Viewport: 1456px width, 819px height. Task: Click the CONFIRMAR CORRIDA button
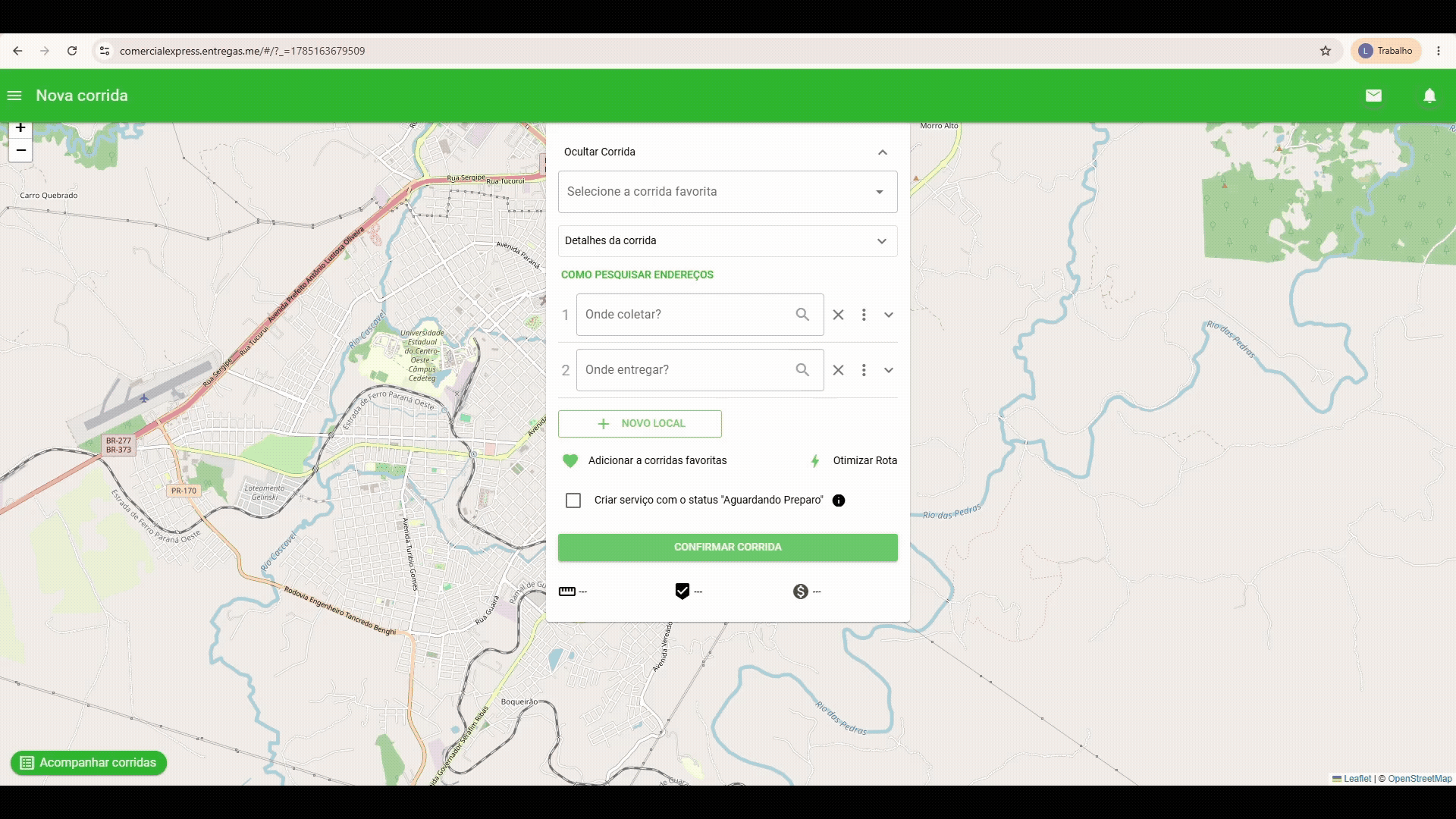tap(728, 548)
